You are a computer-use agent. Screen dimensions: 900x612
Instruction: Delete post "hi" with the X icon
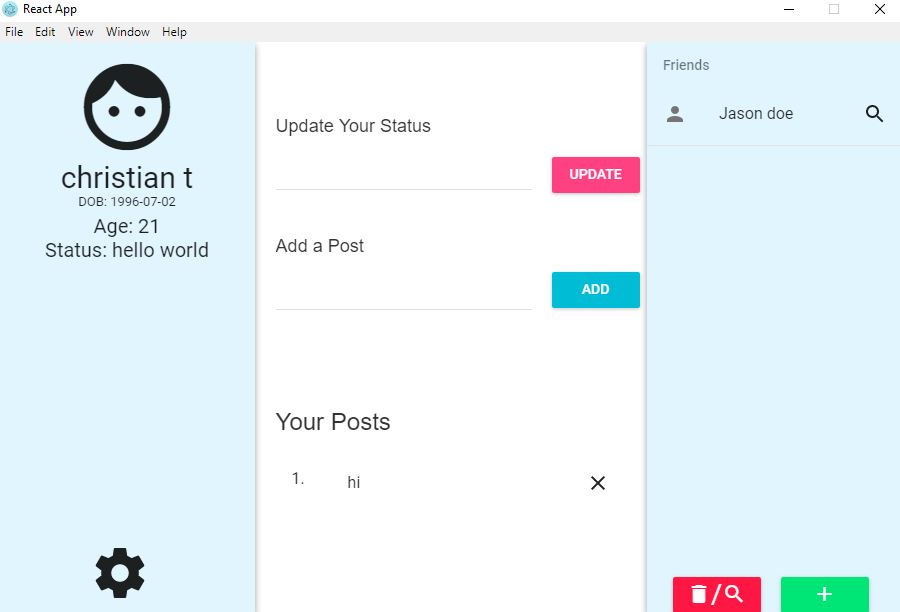598,483
